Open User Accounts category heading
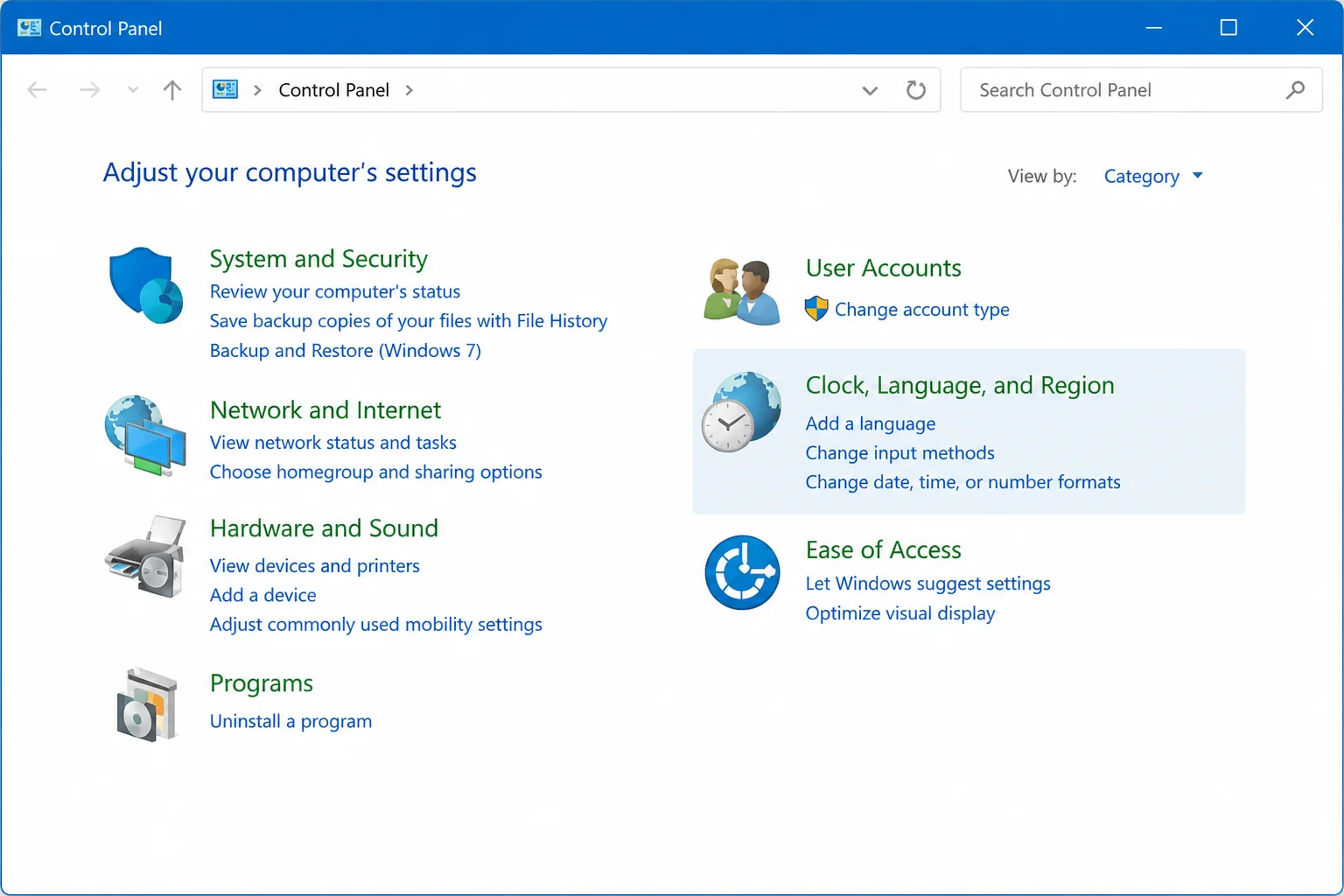The width and height of the screenshot is (1344, 896). [x=884, y=268]
